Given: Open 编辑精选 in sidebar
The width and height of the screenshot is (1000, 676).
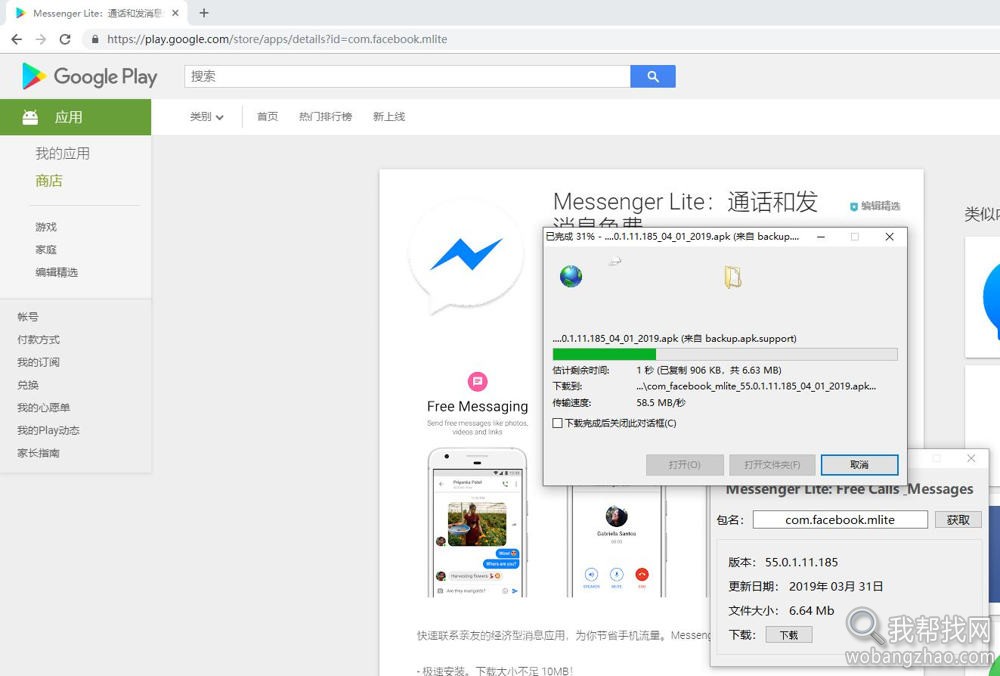Looking at the screenshot, I should click(57, 272).
